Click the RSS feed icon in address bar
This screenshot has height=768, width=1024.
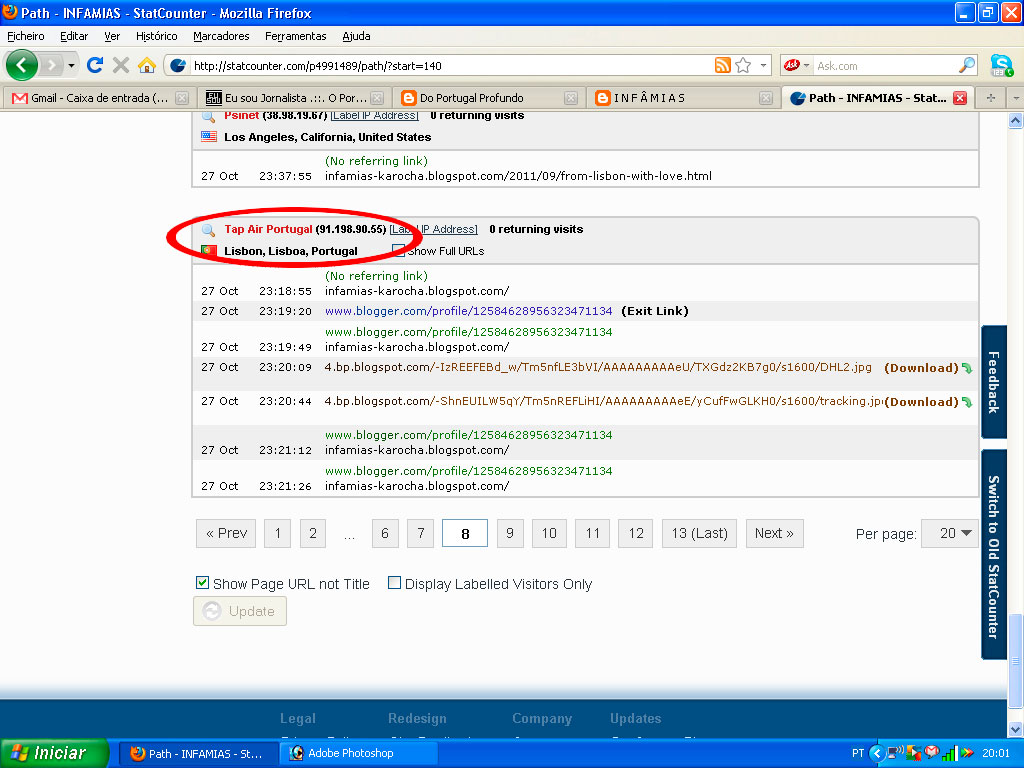(722, 65)
